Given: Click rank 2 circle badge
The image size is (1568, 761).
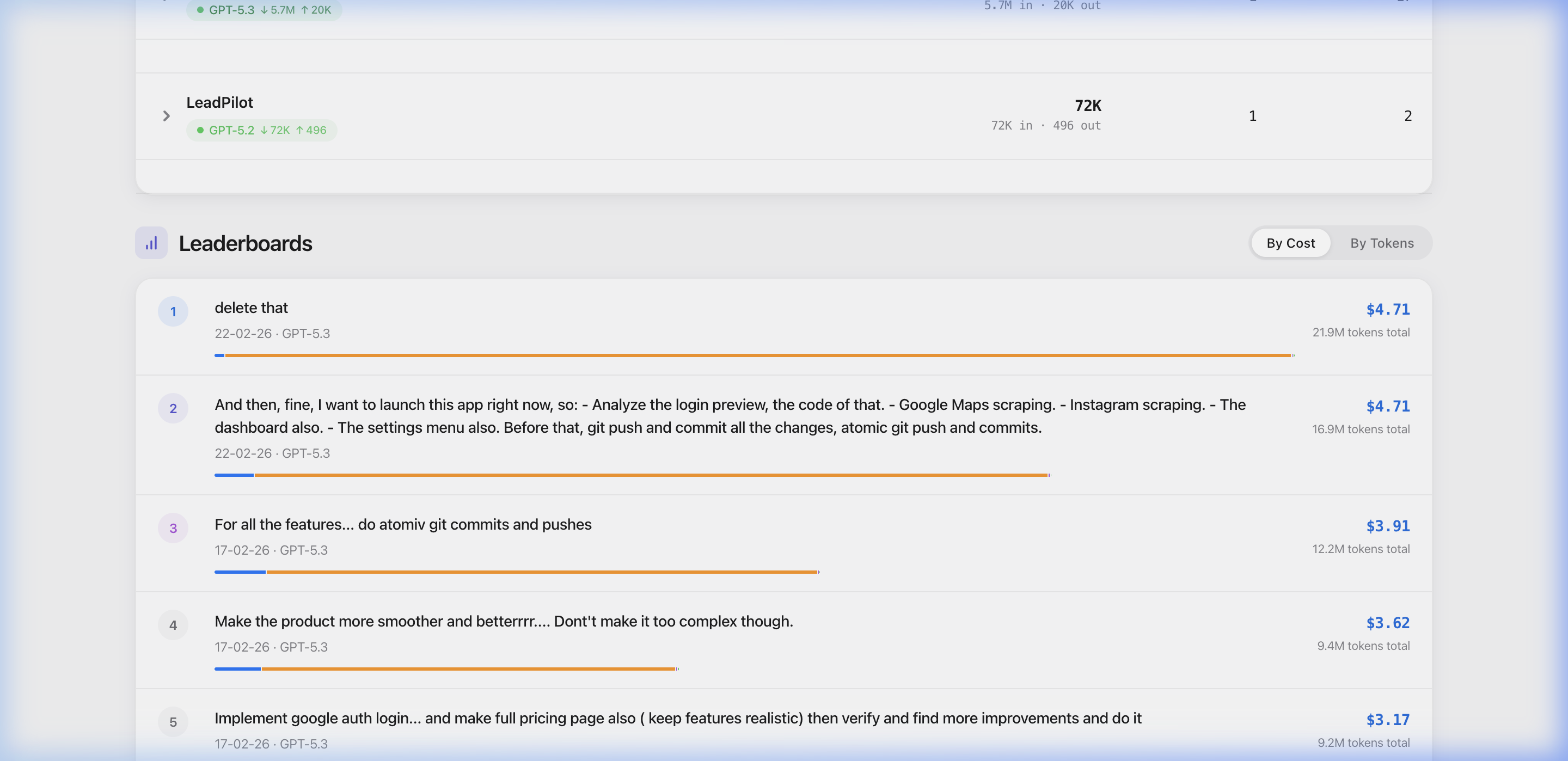Looking at the screenshot, I should pyautogui.click(x=173, y=408).
